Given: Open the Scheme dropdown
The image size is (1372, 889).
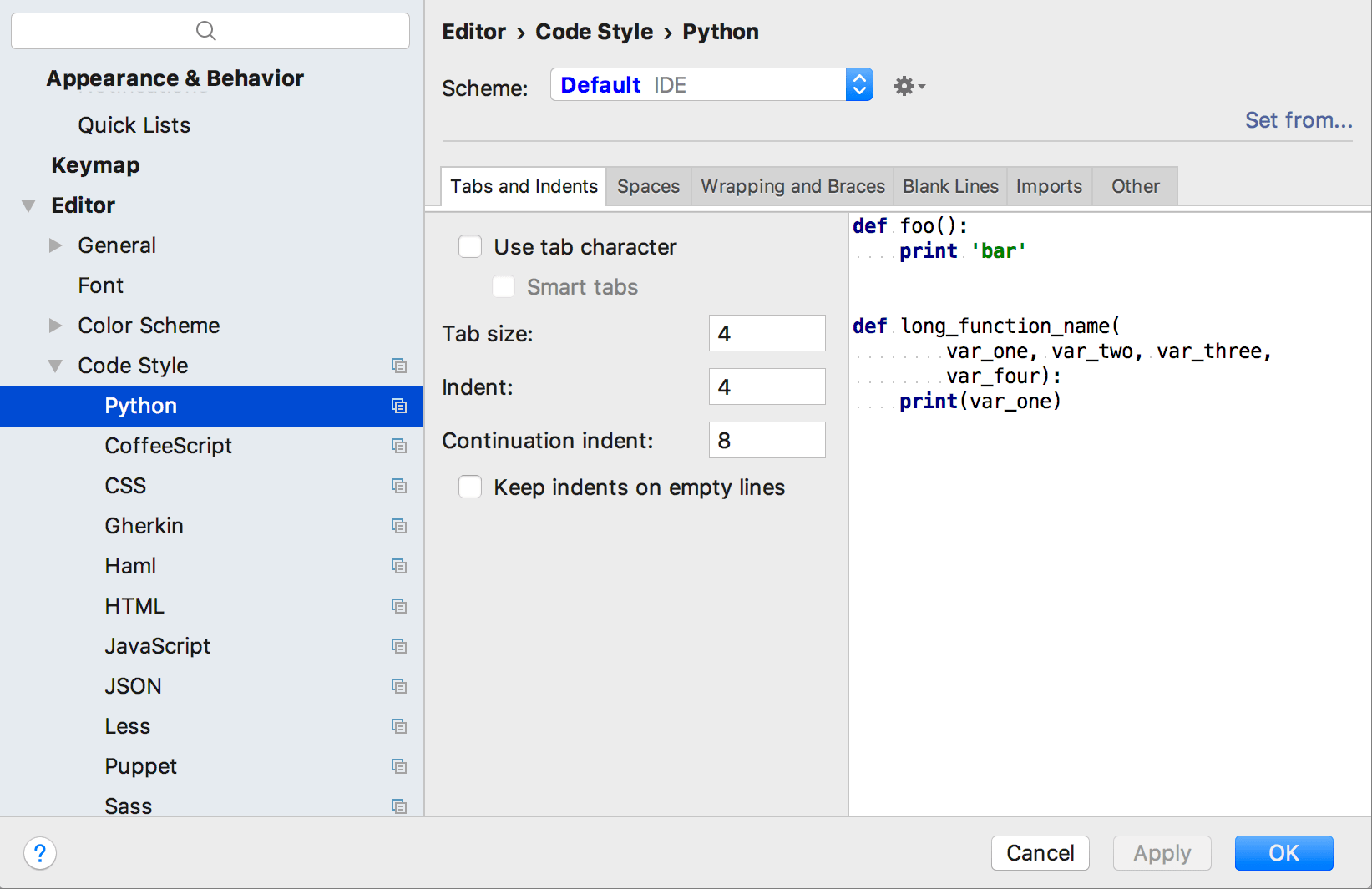Looking at the screenshot, I should coord(859,84).
